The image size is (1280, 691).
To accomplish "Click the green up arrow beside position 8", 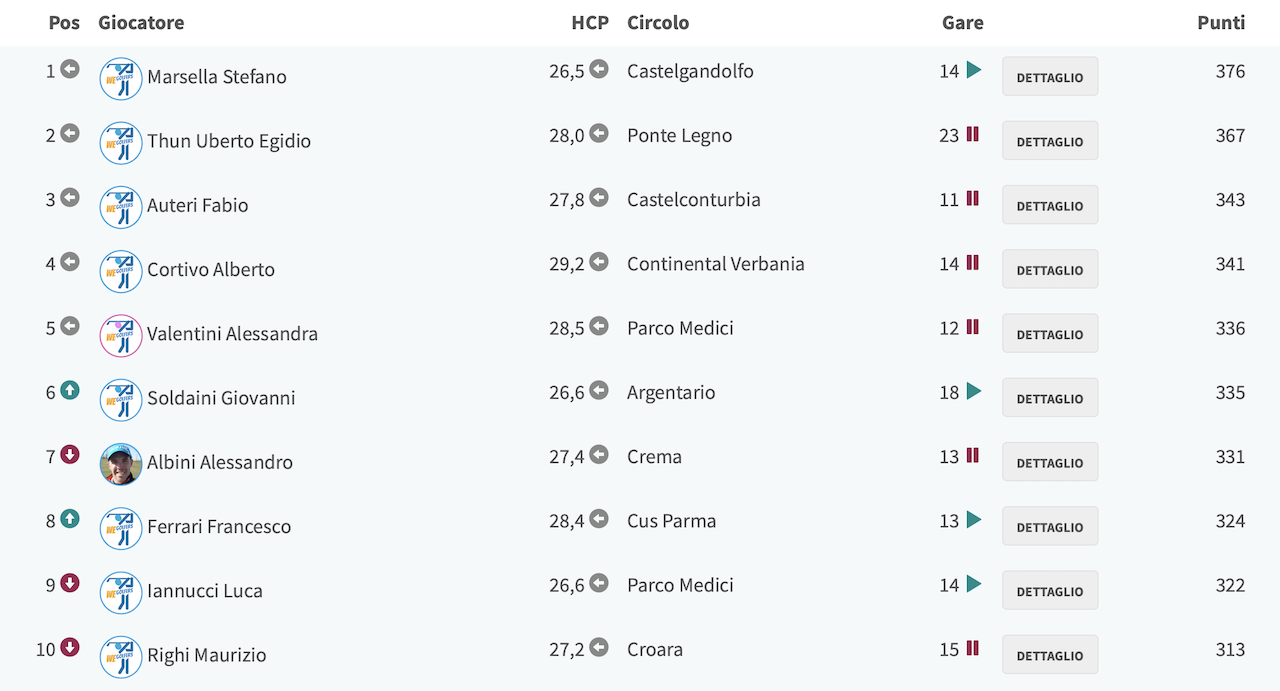I will (x=70, y=518).
